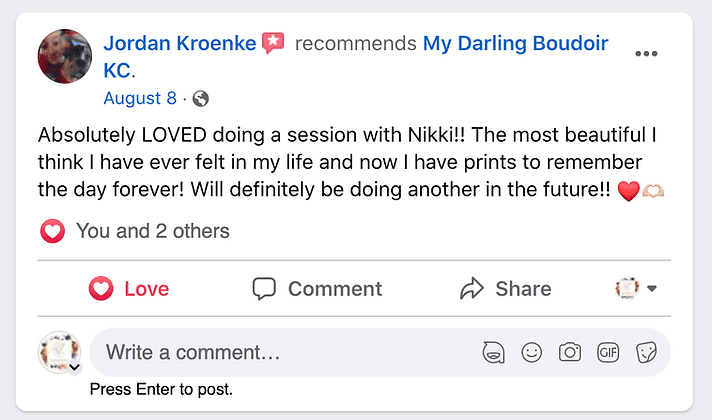Click the heart reaction icon beside reaction count
Screen dimensions: 712x420
click(x=52, y=231)
